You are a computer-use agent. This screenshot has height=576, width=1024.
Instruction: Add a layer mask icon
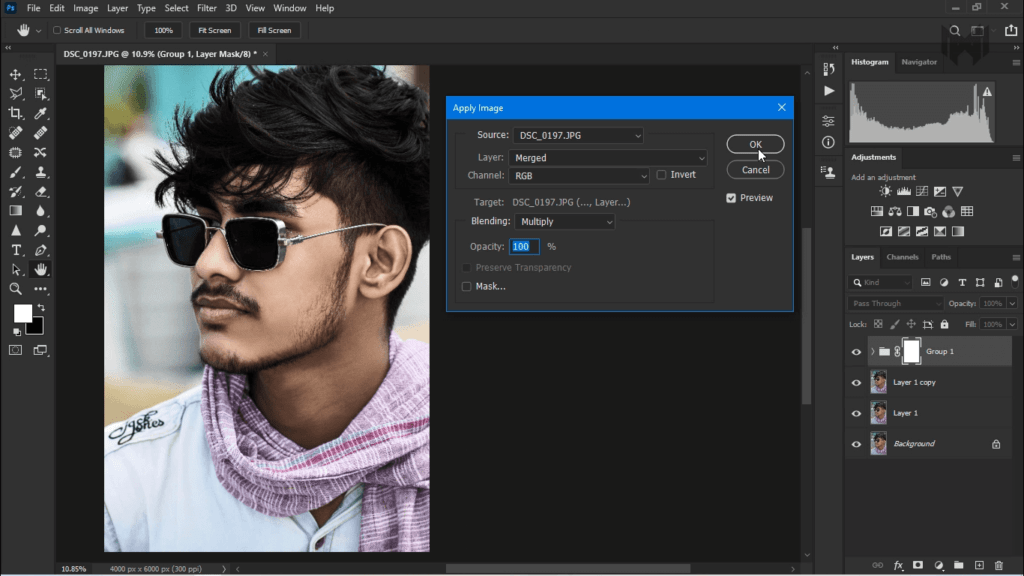click(x=918, y=565)
